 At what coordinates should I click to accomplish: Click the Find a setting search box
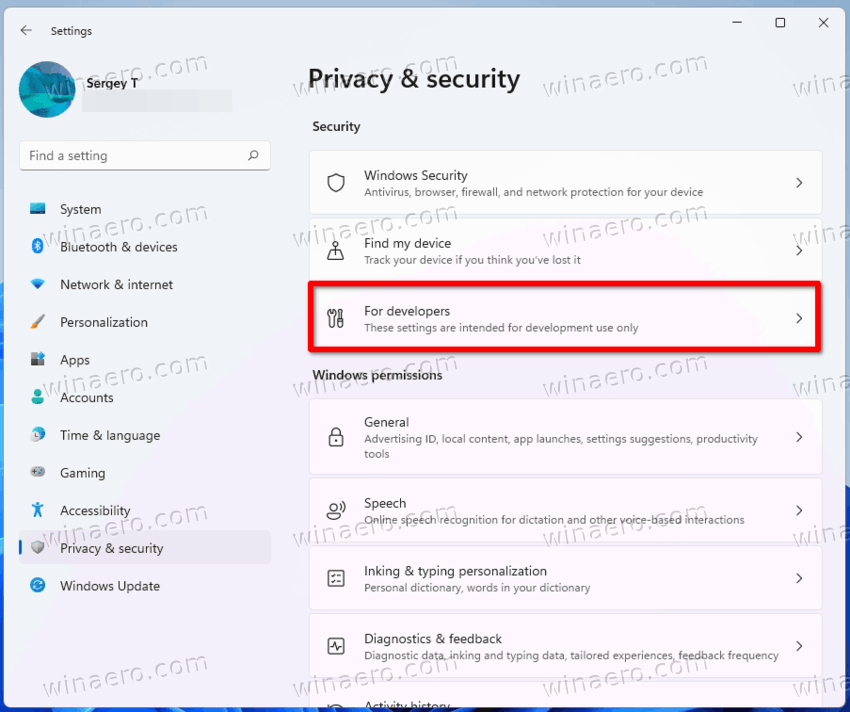point(145,156)
